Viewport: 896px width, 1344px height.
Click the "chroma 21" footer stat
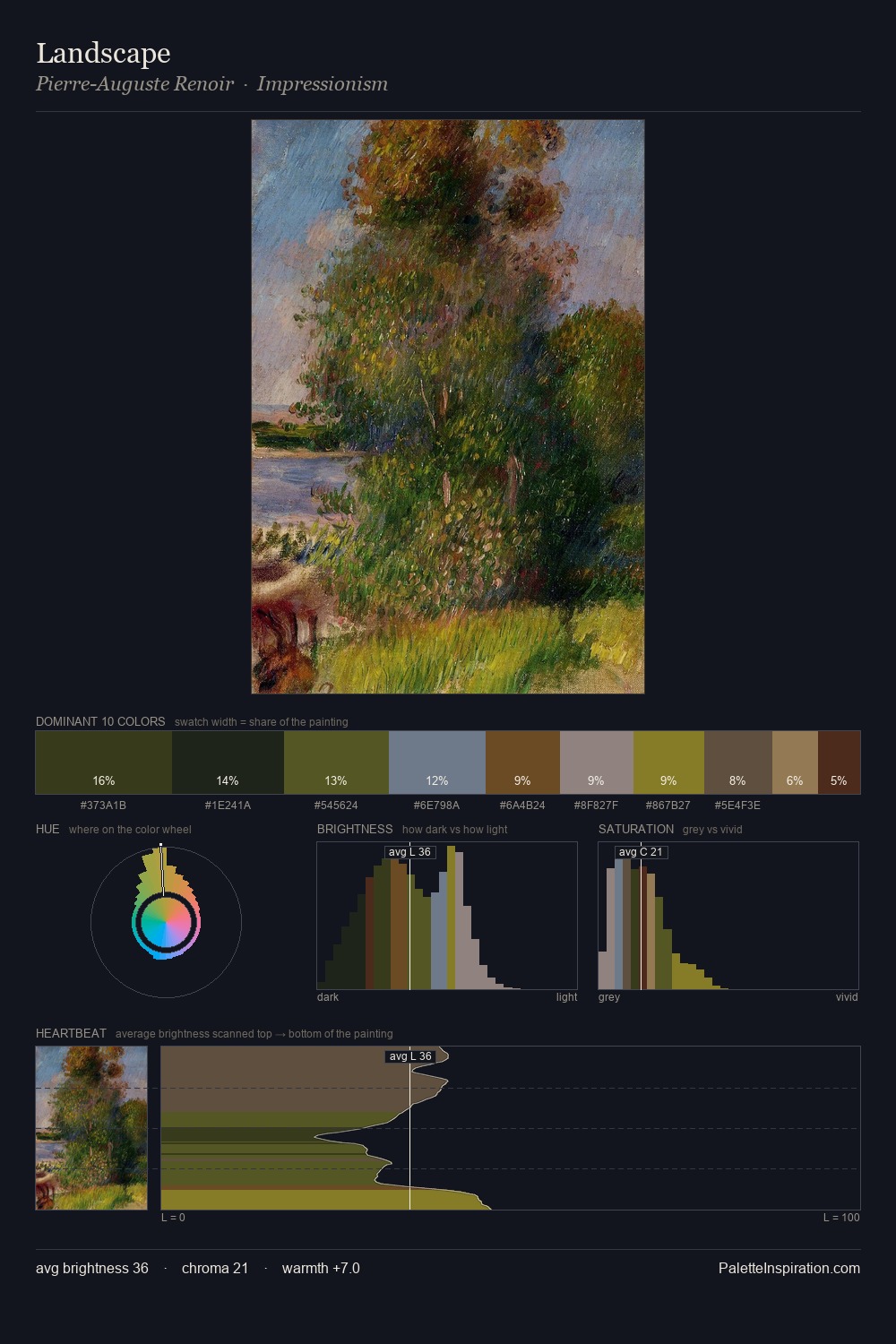[215, 1268]
